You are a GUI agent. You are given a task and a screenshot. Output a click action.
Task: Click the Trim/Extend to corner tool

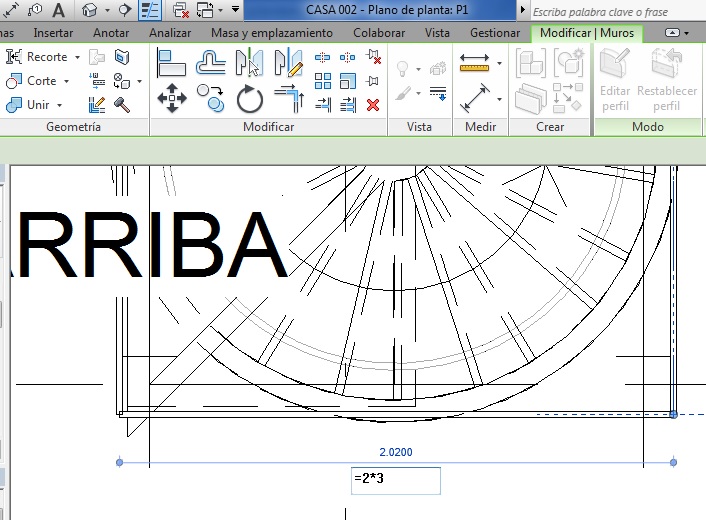288,99
